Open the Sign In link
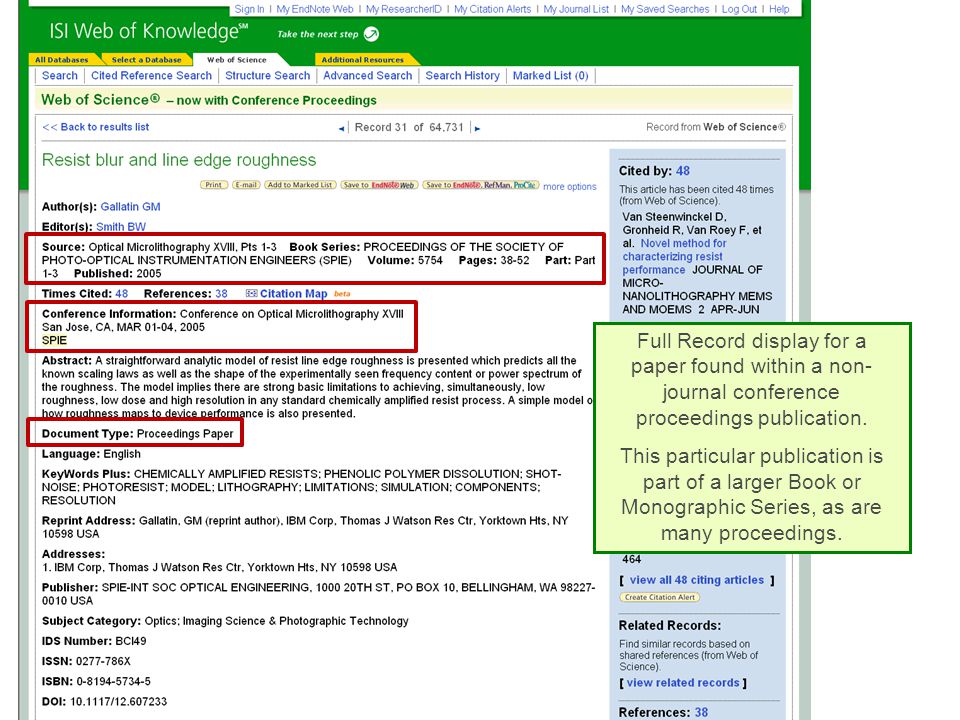 coord(249,9)
